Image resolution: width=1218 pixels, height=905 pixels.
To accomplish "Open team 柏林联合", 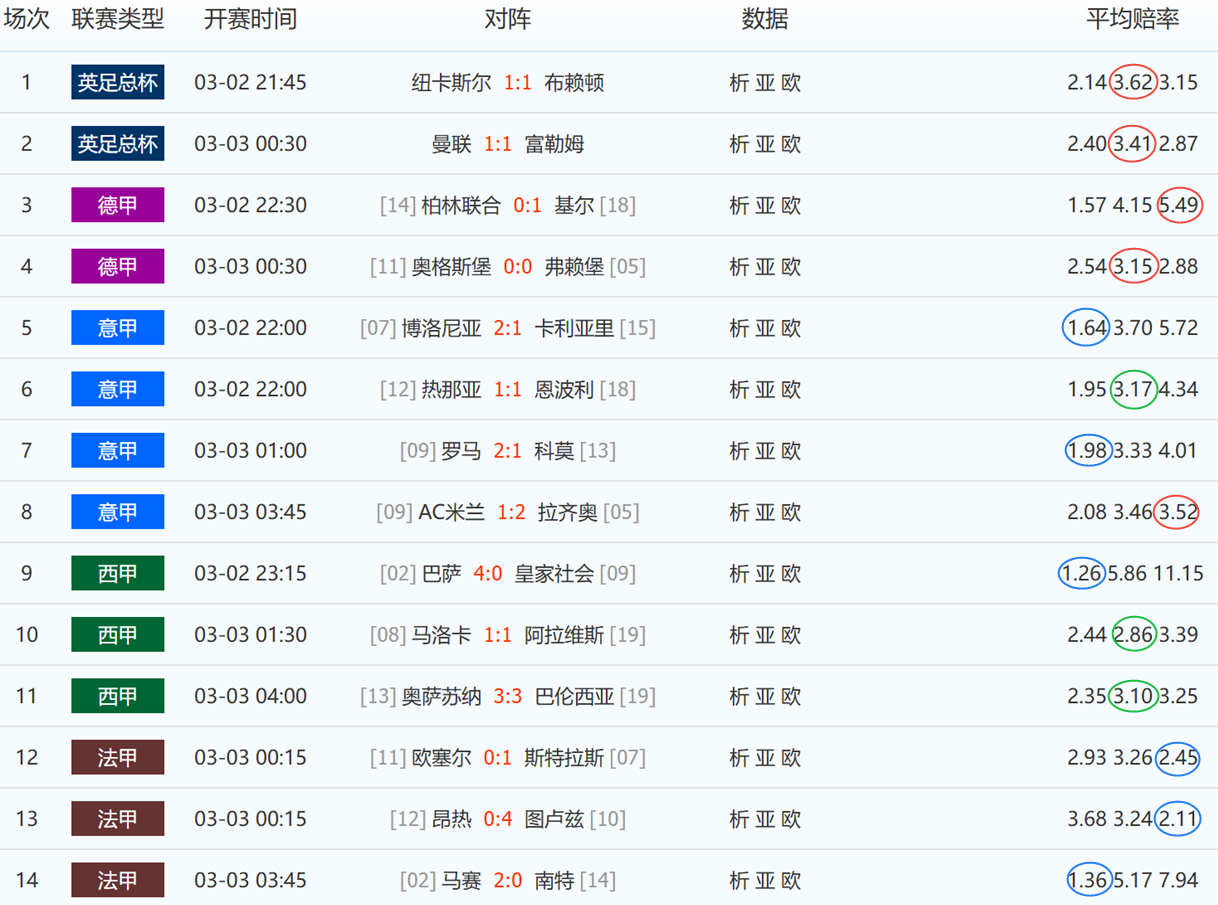I will click(x=461, y=205).
